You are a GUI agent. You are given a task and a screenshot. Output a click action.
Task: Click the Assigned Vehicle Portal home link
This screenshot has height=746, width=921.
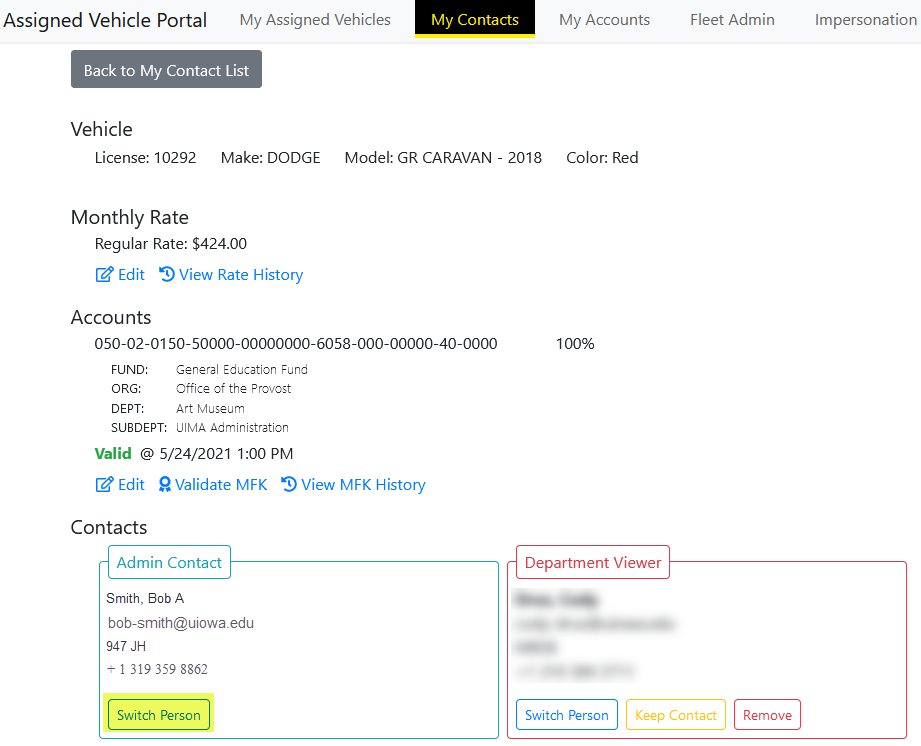coord(104,19)
